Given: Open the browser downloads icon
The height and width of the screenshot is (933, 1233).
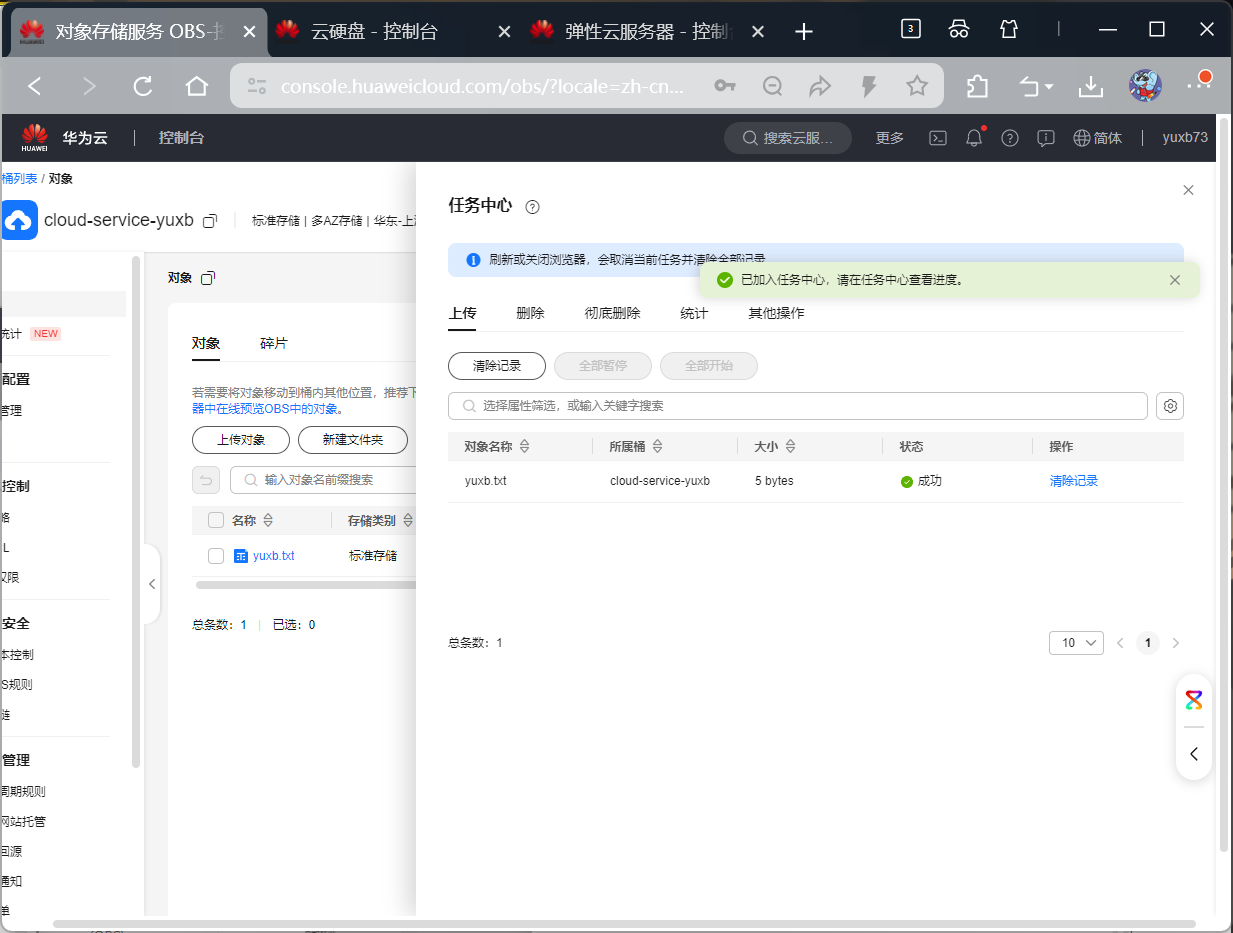Looking at the screenshot, I should click(x=1090, y=87).
